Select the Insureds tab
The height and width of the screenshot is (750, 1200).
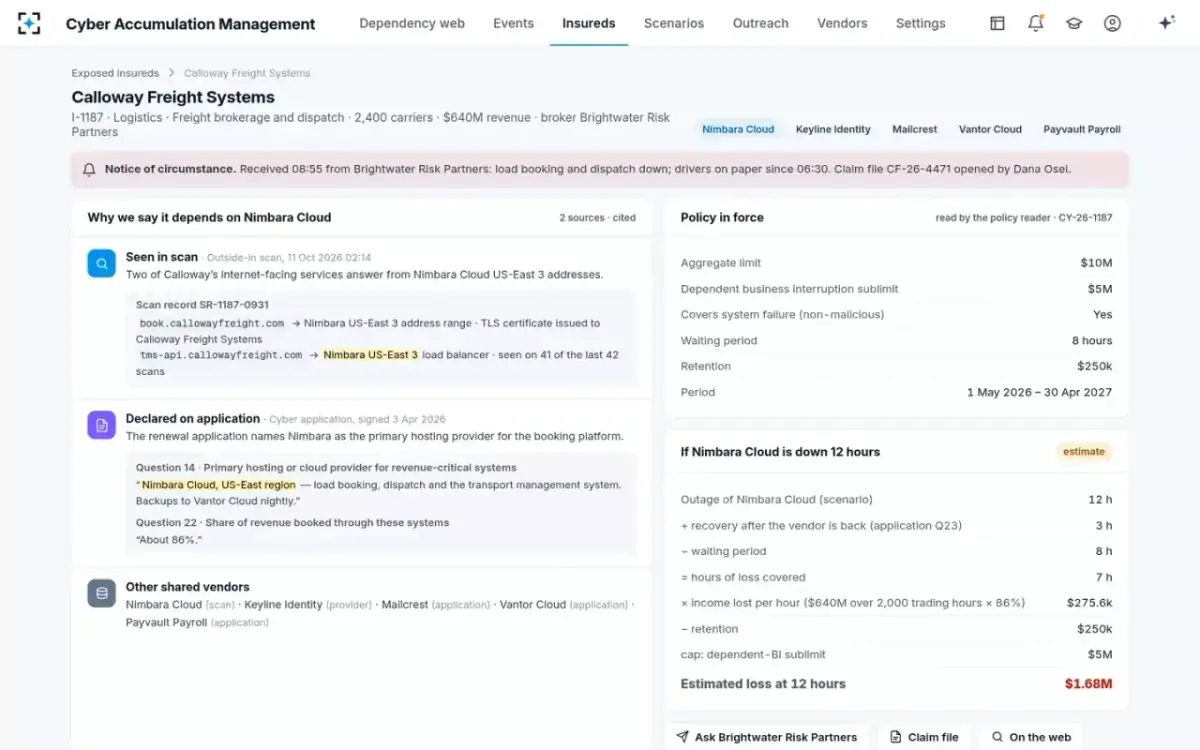[589, 23]
